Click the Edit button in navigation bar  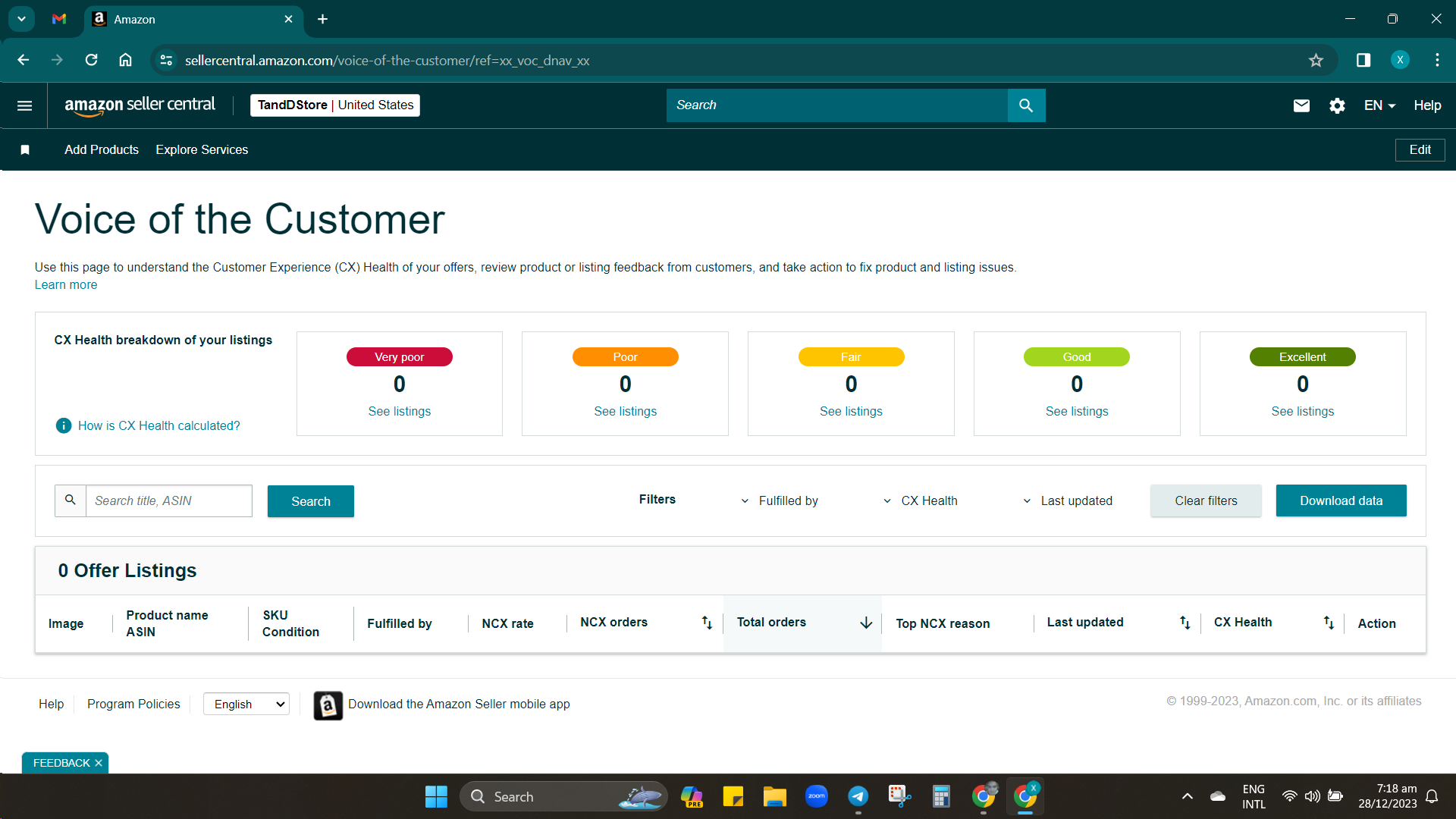click(1420, 150)
